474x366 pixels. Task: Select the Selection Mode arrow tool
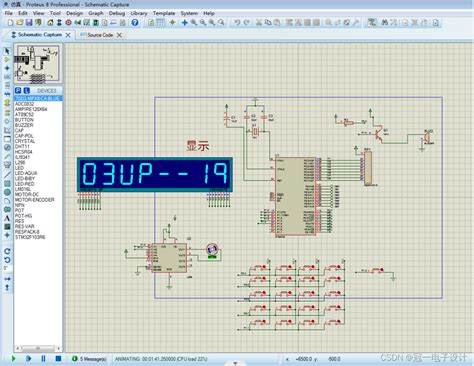point(7,51)
